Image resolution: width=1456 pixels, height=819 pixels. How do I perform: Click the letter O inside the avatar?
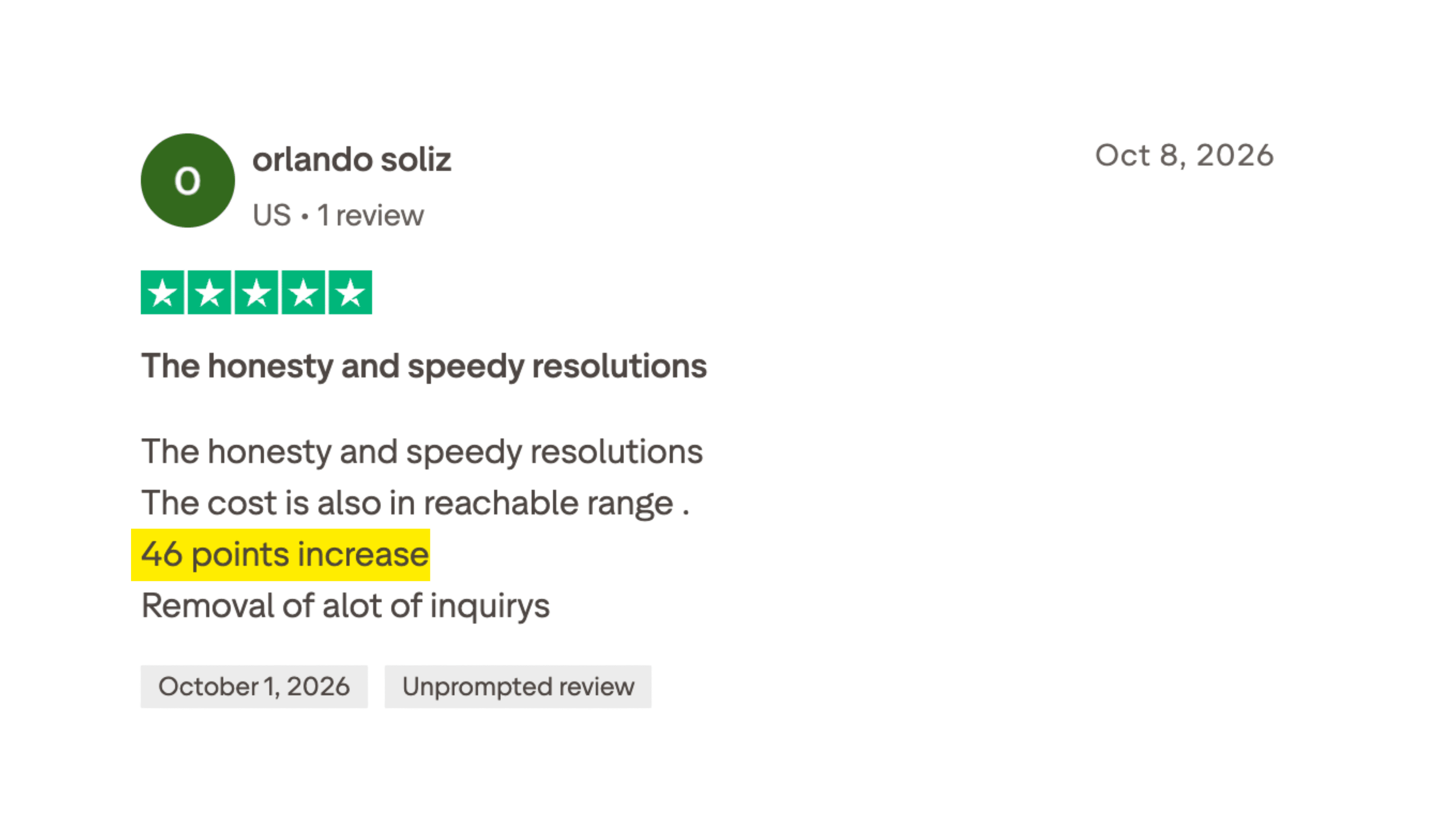click(188, 181)
